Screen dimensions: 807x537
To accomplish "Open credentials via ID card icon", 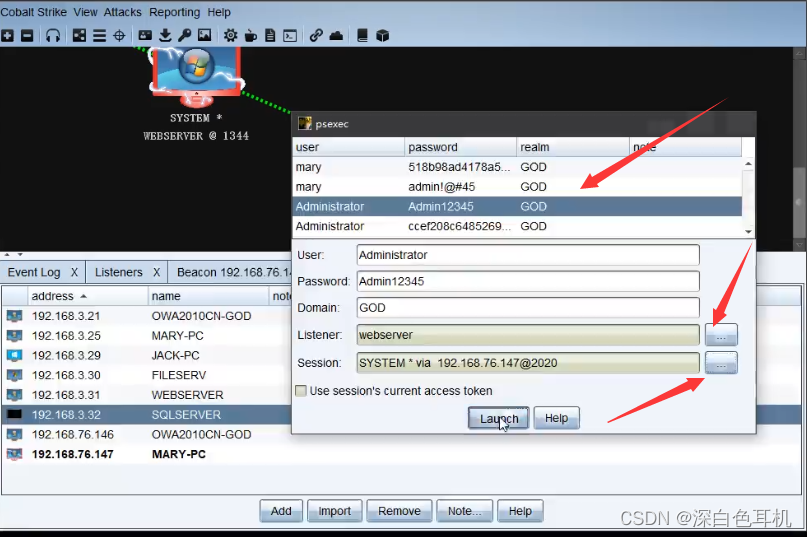I will (145, 36).
